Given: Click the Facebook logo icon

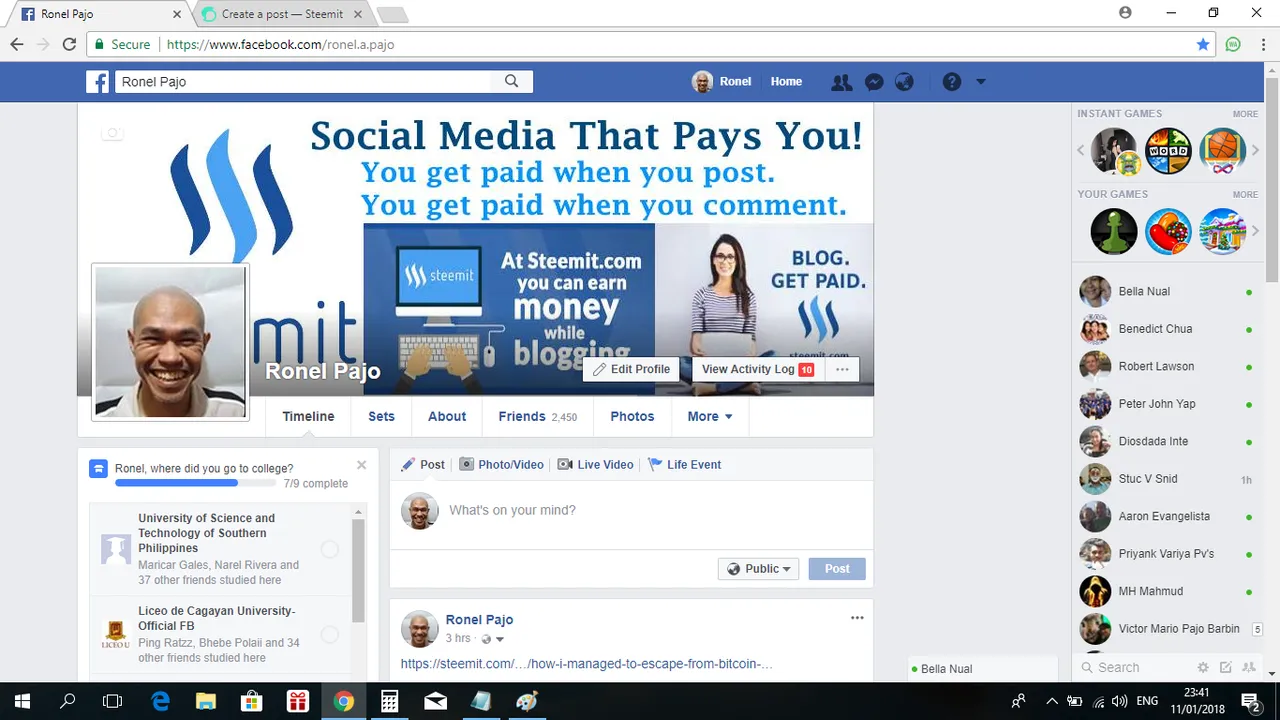Looking at the screenshot, I should 97,82.
